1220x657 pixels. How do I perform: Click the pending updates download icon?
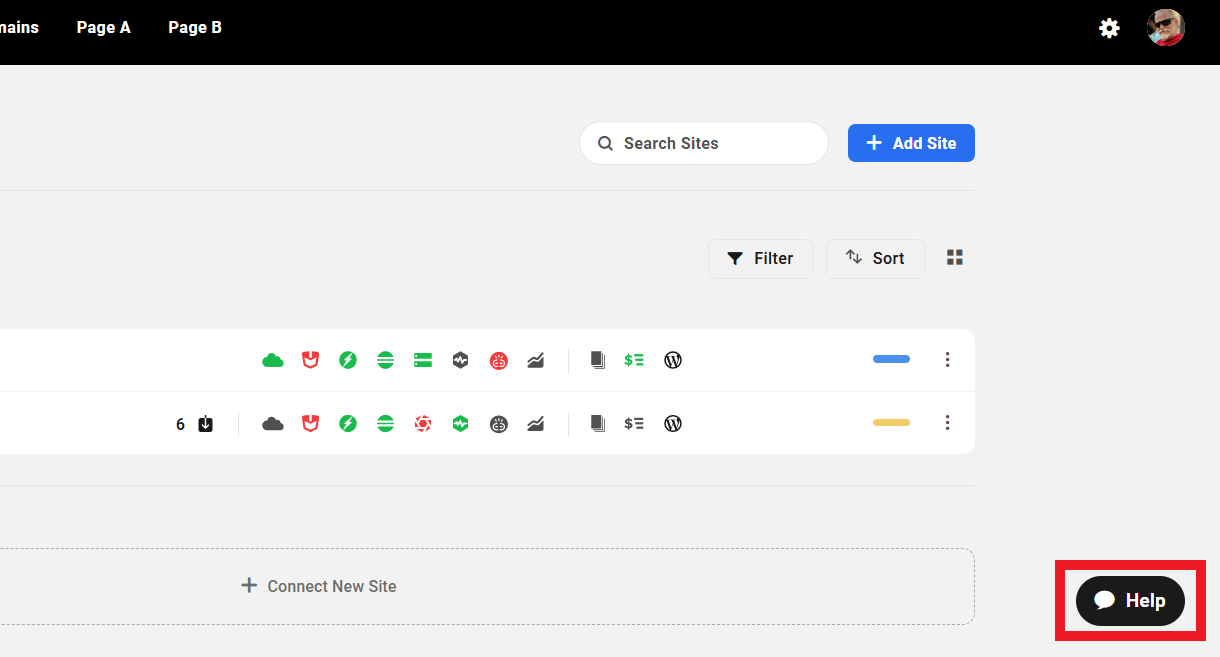tap(205, 424)
